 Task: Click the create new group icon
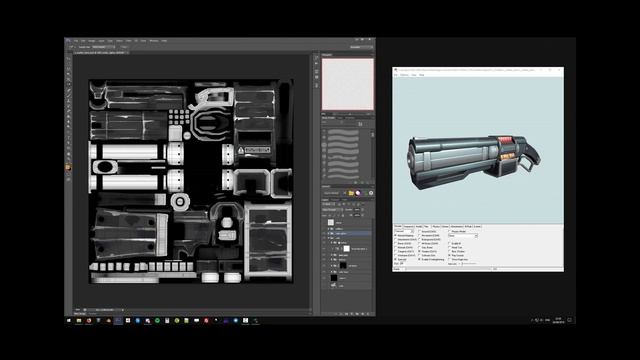357,314
